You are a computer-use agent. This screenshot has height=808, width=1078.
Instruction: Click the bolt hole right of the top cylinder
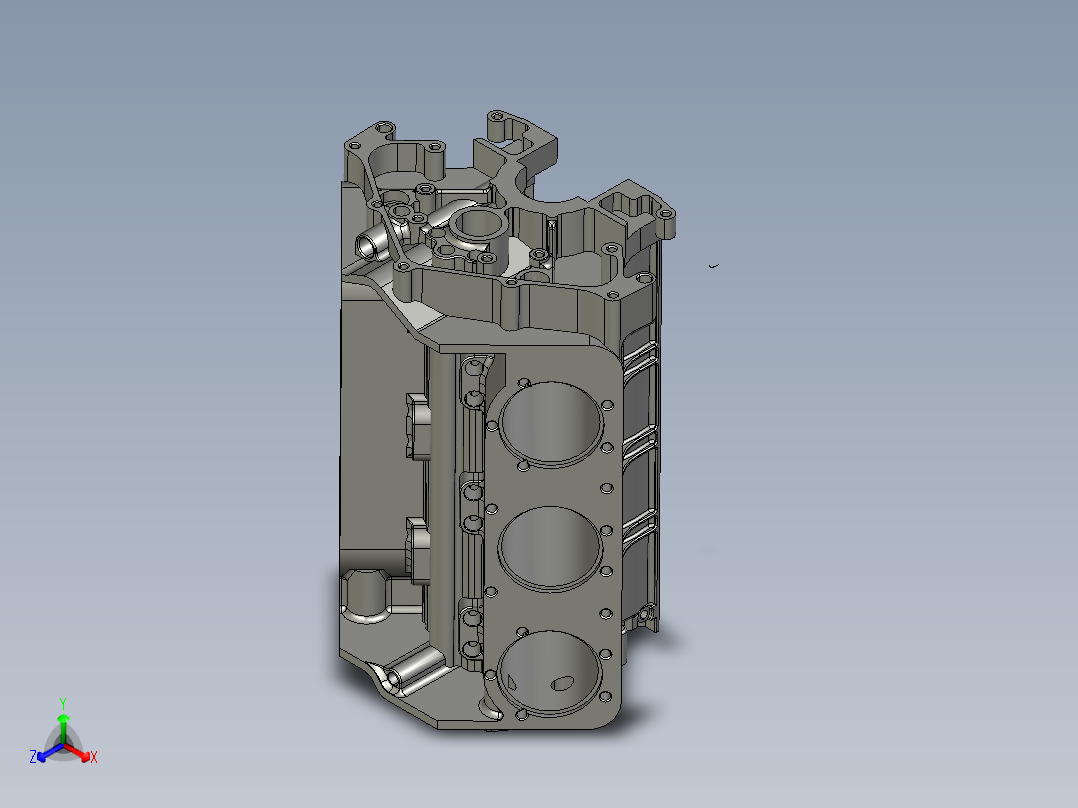coord(607,406)
